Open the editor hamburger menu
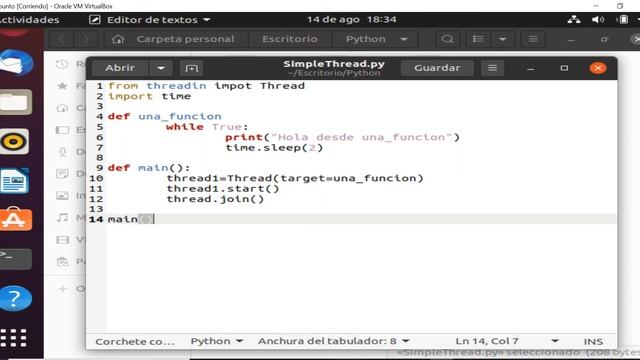Viewport: 640px width, 360px height. (x=492, y=68)
